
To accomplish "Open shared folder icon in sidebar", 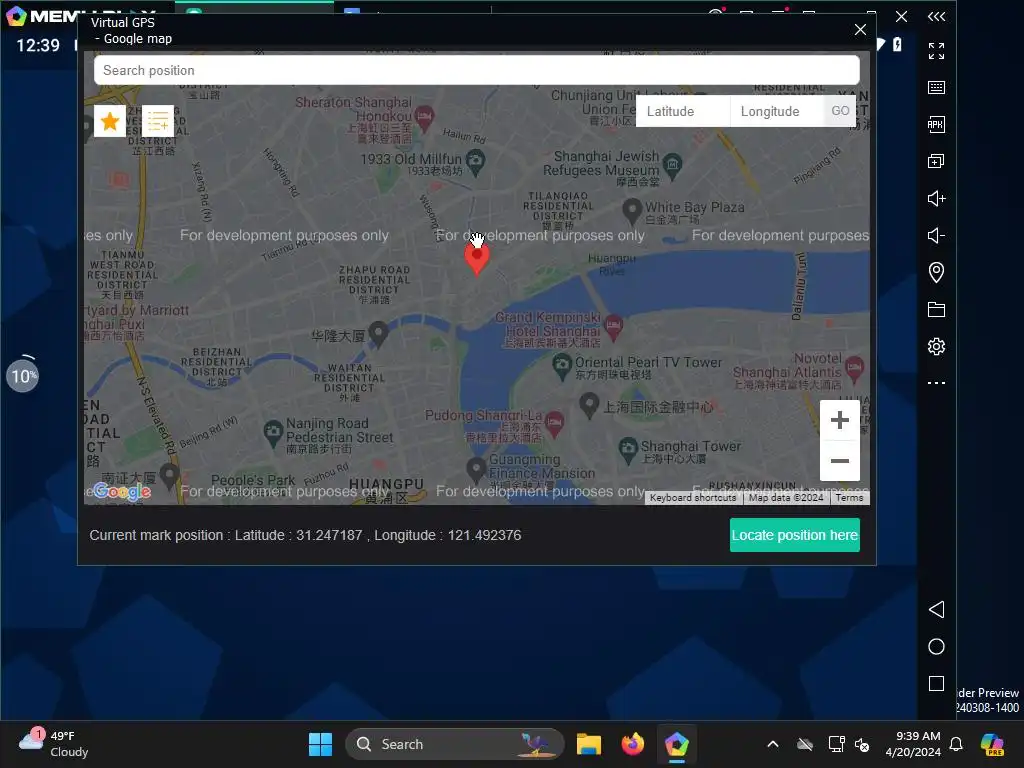I will [x=936, y=310].
